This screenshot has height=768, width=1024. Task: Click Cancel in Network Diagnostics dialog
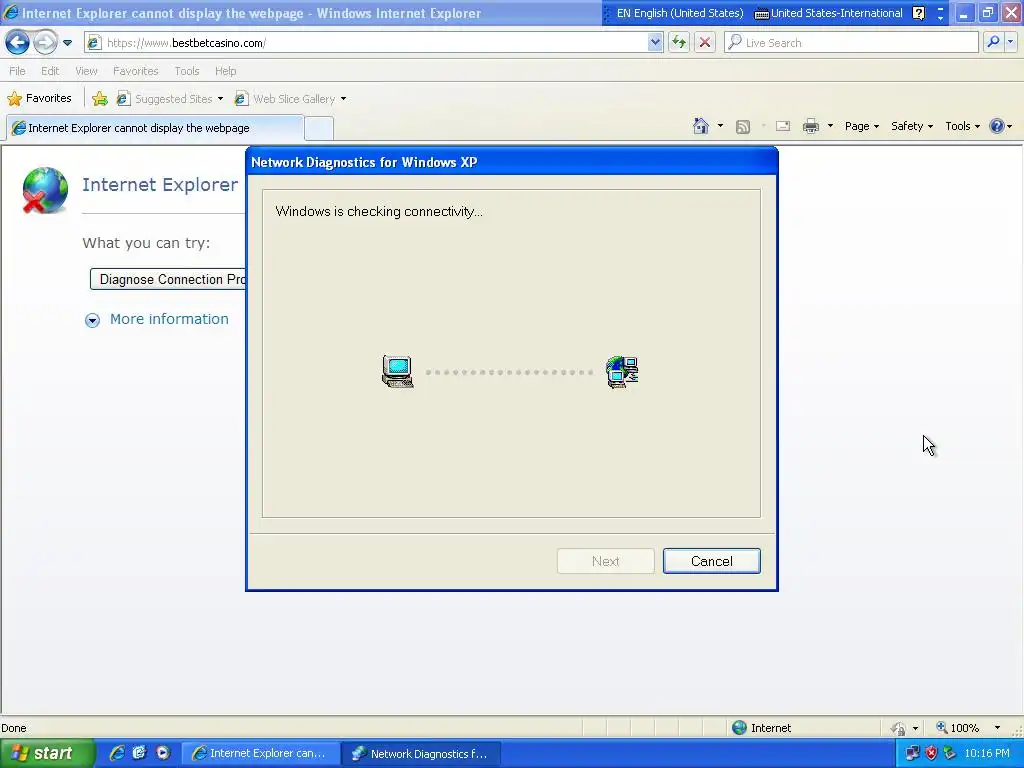(x=712, y=562)
